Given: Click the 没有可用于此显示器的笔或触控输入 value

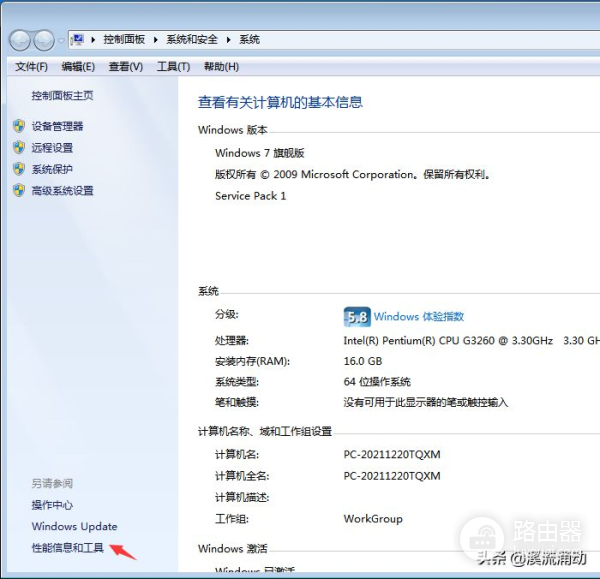Looking at the screenshot, I should pyautogui.click(x=426, y=403).
